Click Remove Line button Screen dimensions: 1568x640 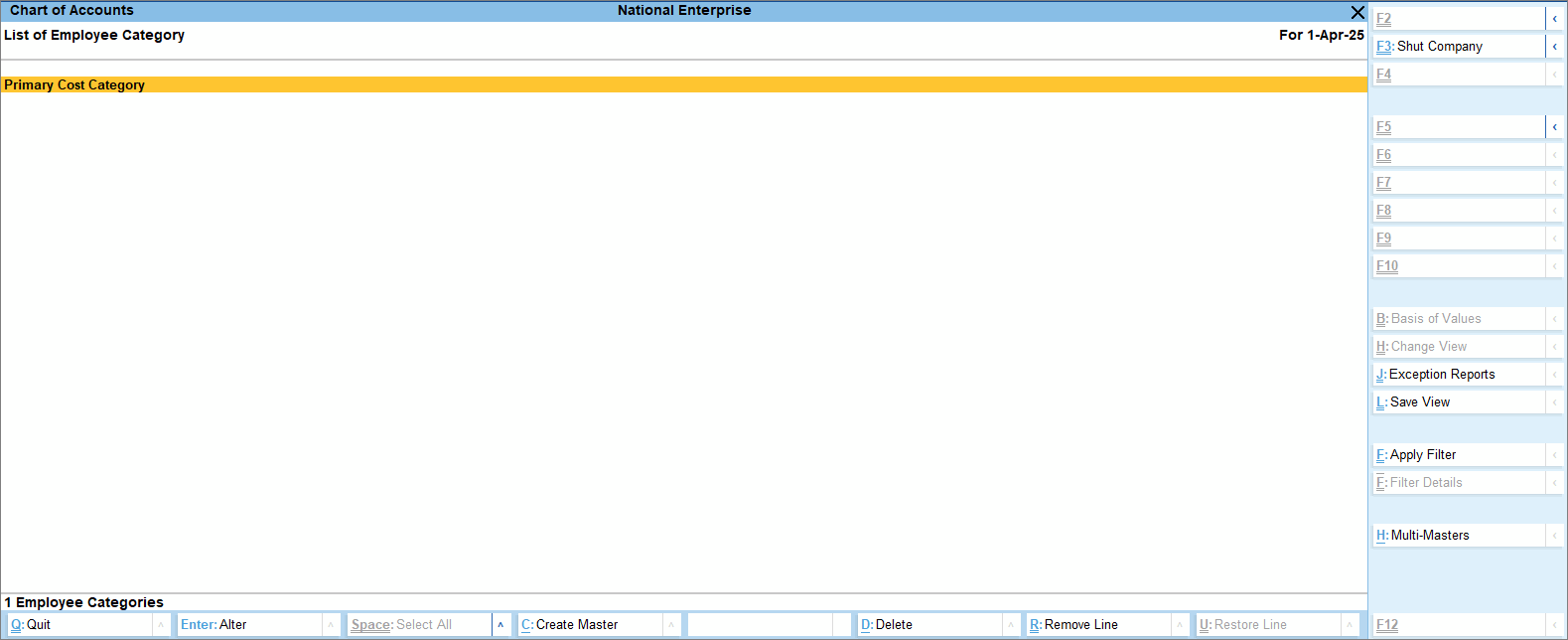[1097, 625]
